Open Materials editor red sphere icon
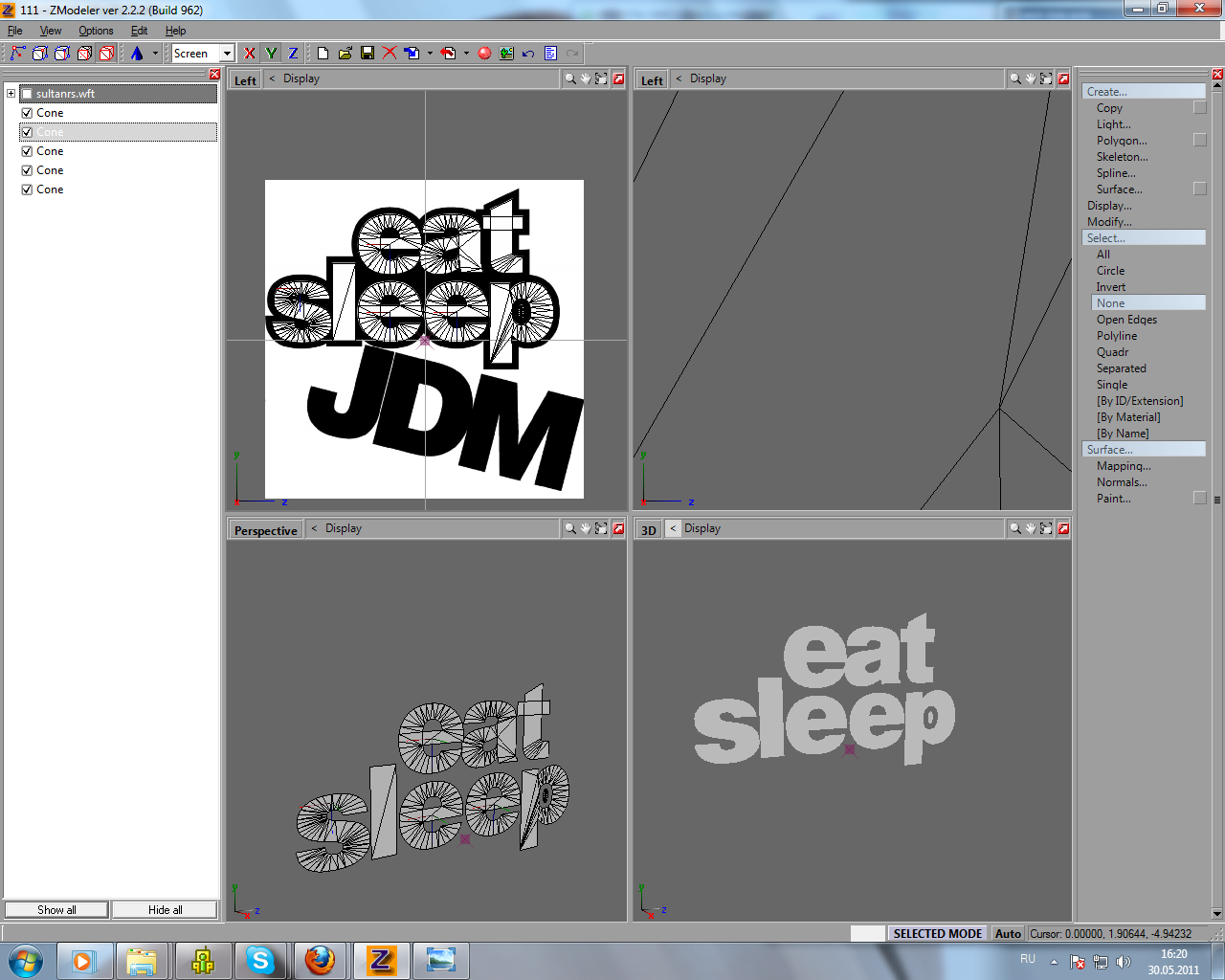This screenshot has width=1225, height=980. click(484, 54)
